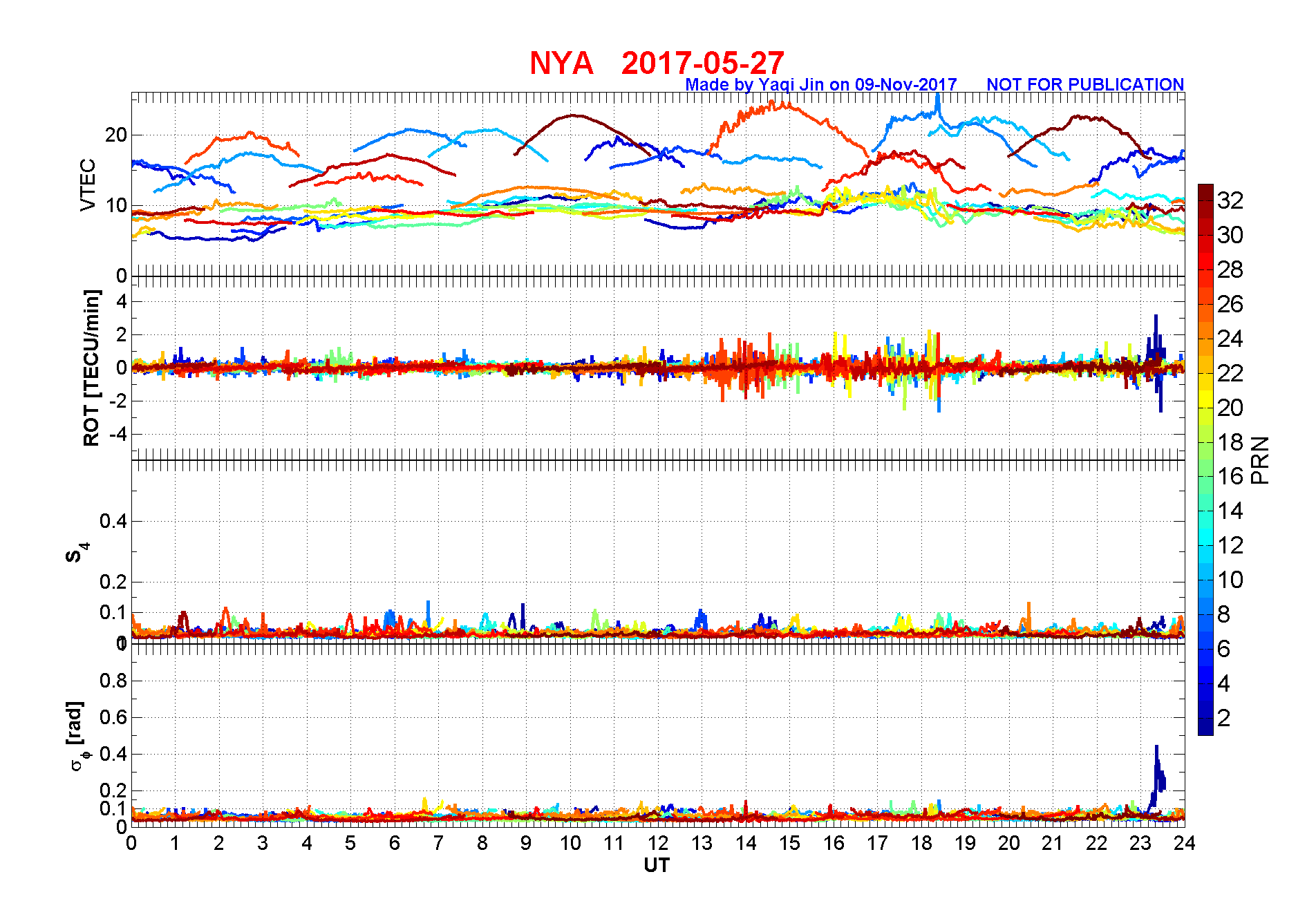Click the PRN colorbar at value 32
This screenshot has height=919, width=1316.
[1205, 200]
